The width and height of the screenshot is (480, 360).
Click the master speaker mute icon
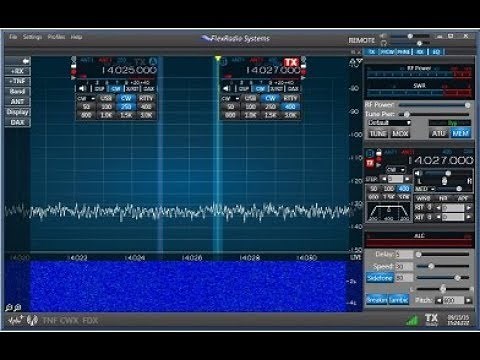(x=383, y=36)
